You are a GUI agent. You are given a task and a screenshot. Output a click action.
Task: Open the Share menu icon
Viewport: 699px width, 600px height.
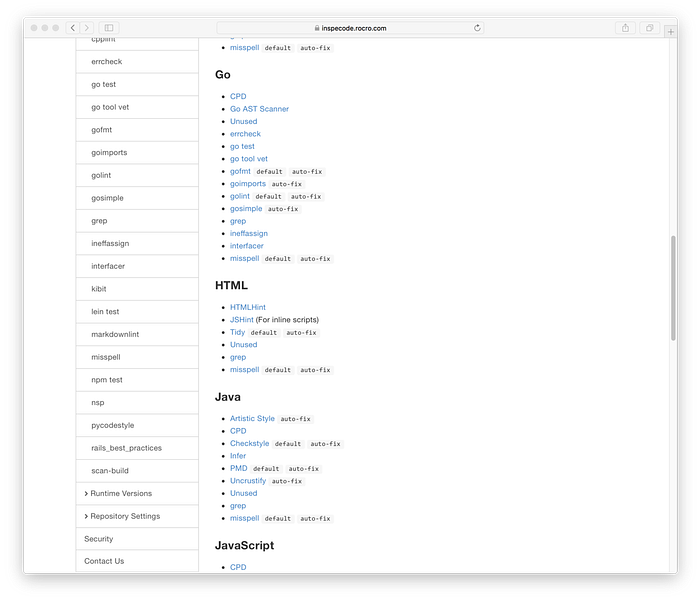click(x=625, y=28)
